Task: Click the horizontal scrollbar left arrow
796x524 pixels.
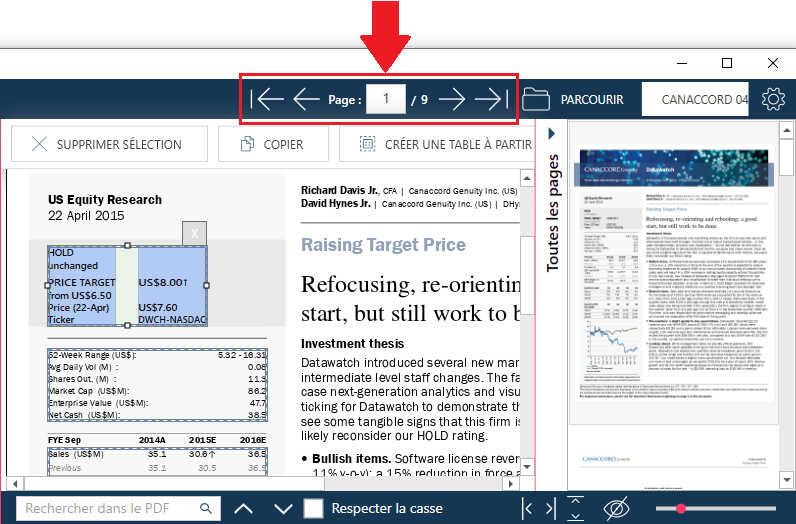Action: (x=15, y=483)
